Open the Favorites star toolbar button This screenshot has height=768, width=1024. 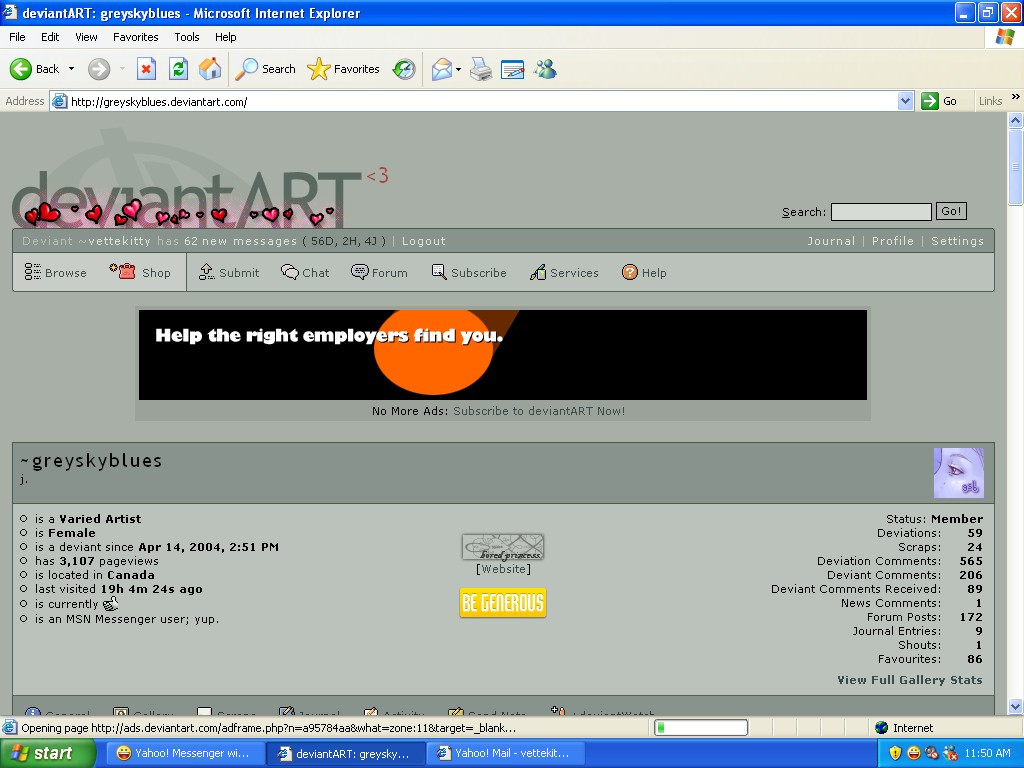[x=344, y=69]
